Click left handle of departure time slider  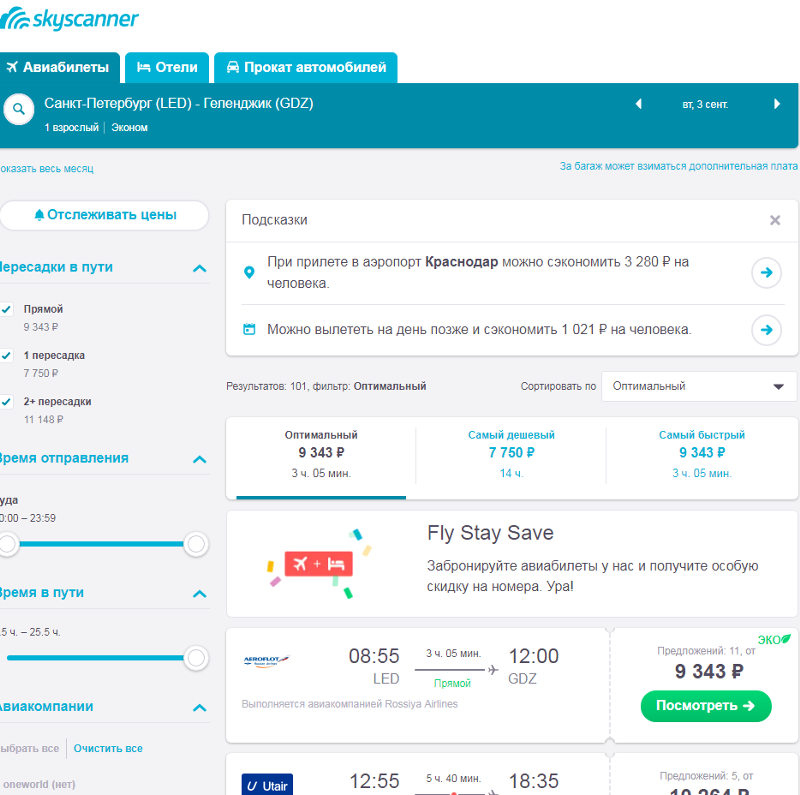pyautogui.click(x=8, y=544)
